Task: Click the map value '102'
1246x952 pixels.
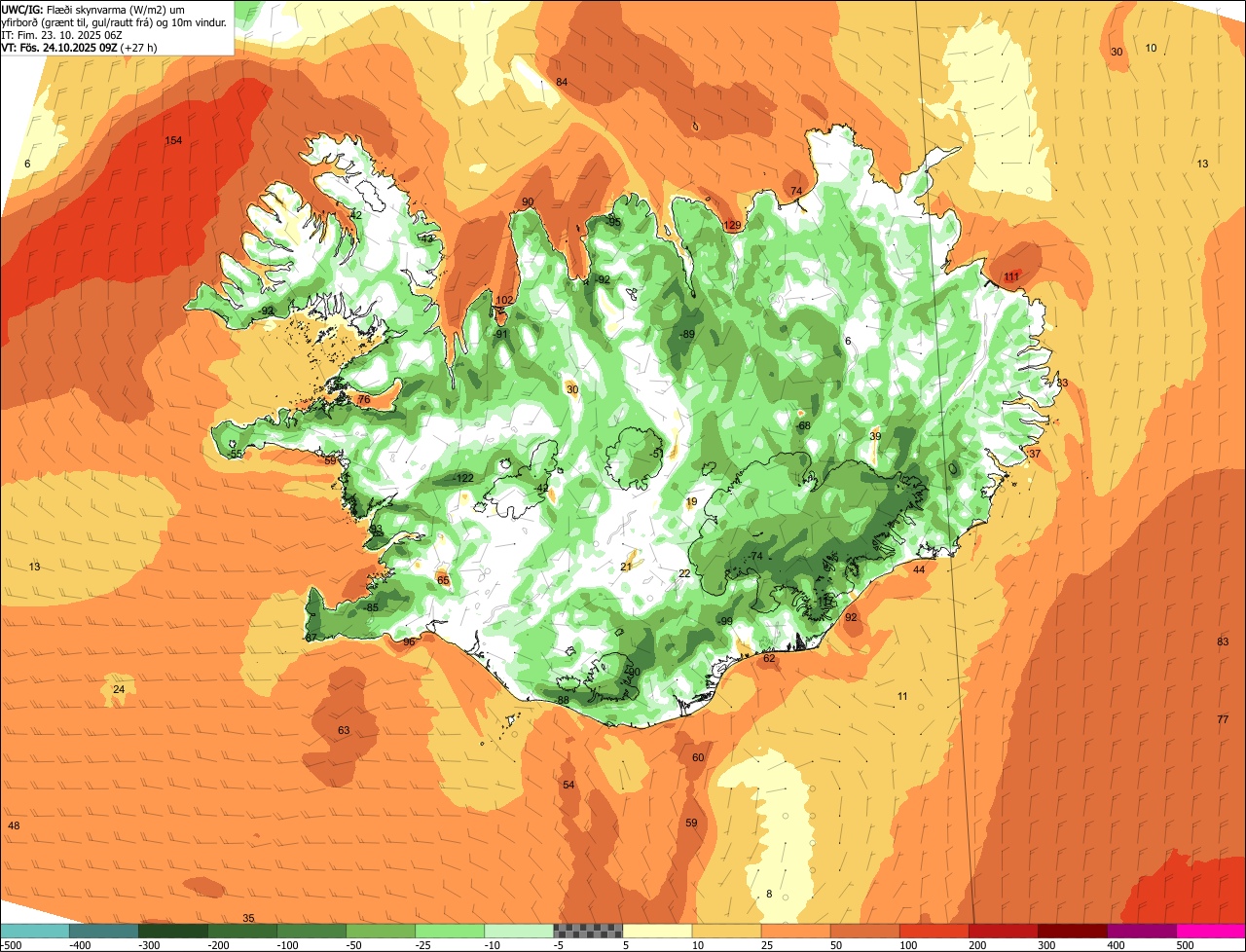Action: coord(504,300)
